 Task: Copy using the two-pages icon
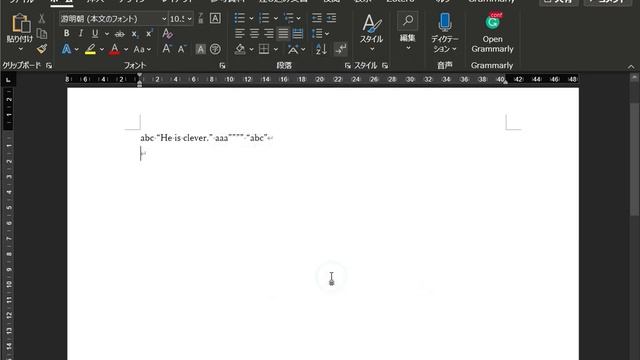point(42,33)
